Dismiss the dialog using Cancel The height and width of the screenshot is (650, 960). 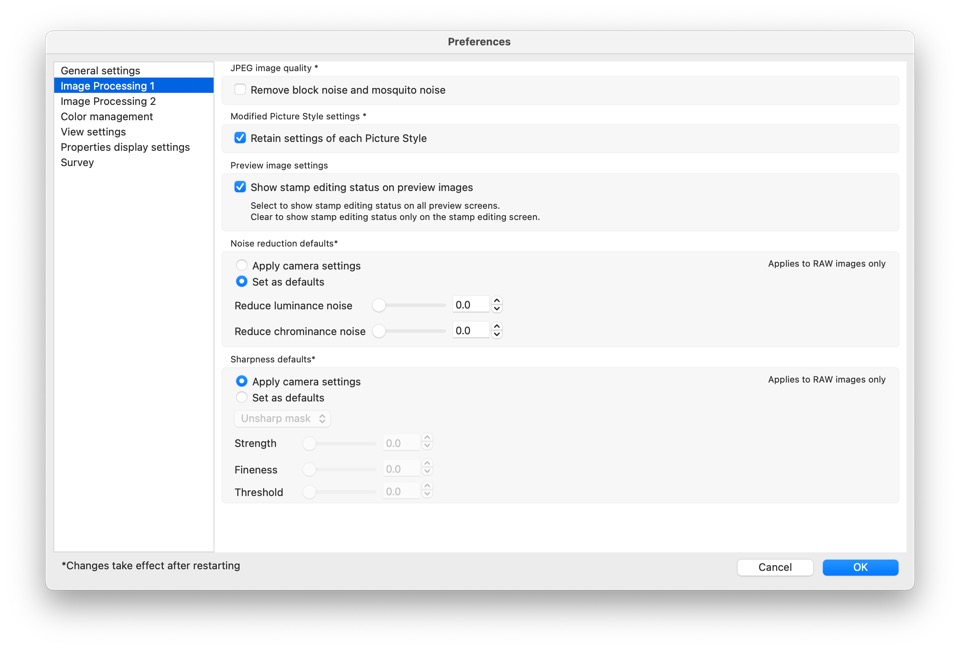775,567
